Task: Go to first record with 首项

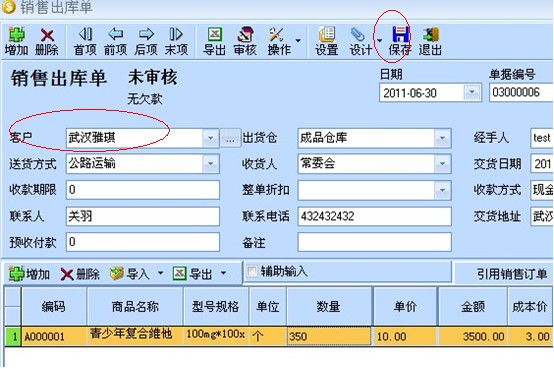Action: [85, 41]
